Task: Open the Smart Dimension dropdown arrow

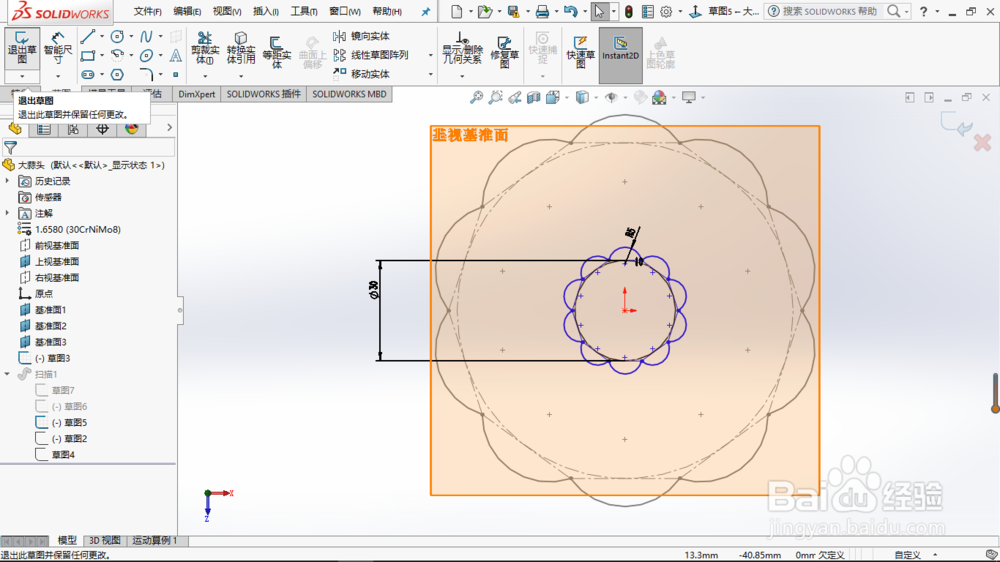Action: (58, 77)
